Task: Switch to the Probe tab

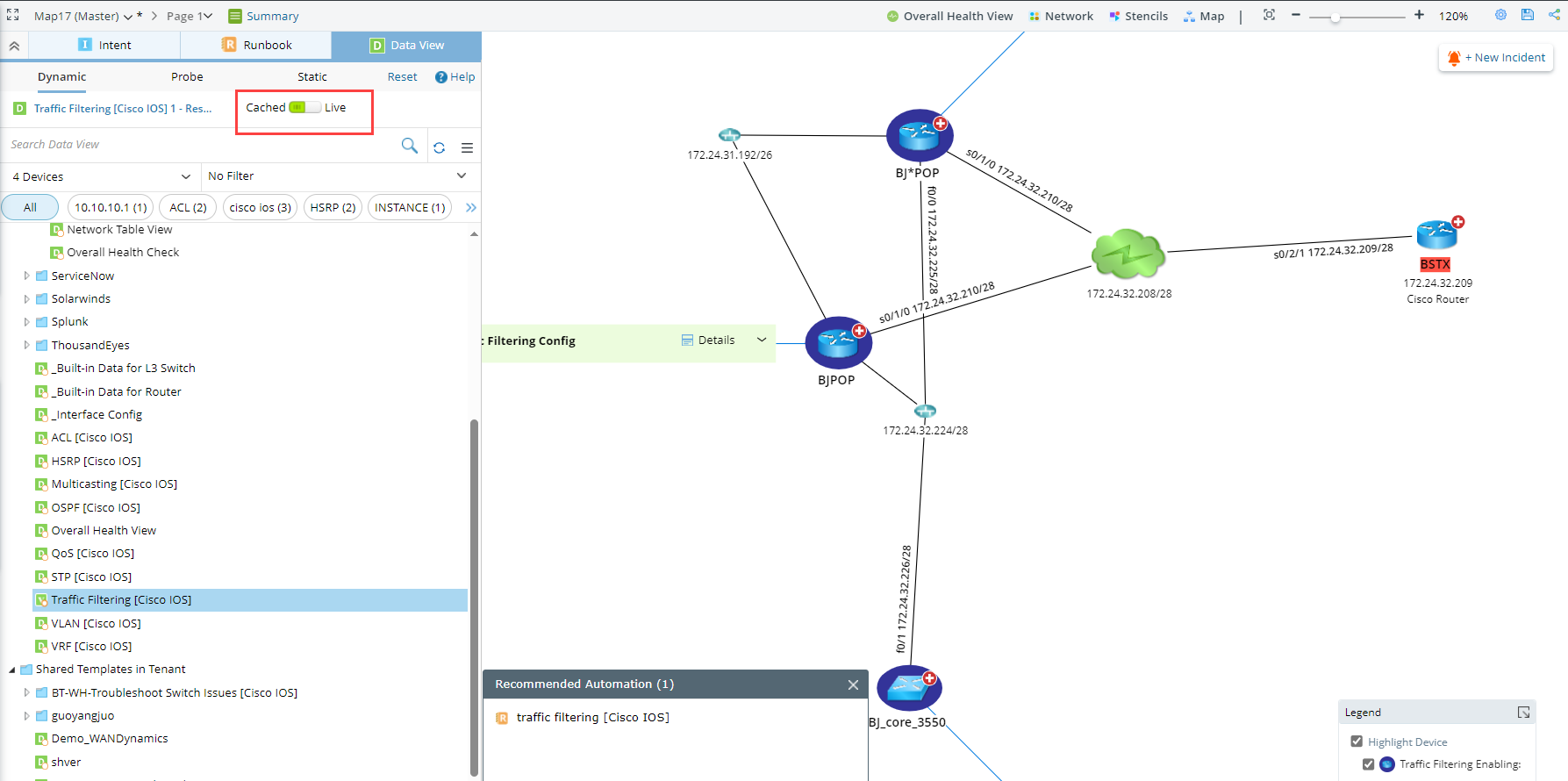Action: point(187,77)
